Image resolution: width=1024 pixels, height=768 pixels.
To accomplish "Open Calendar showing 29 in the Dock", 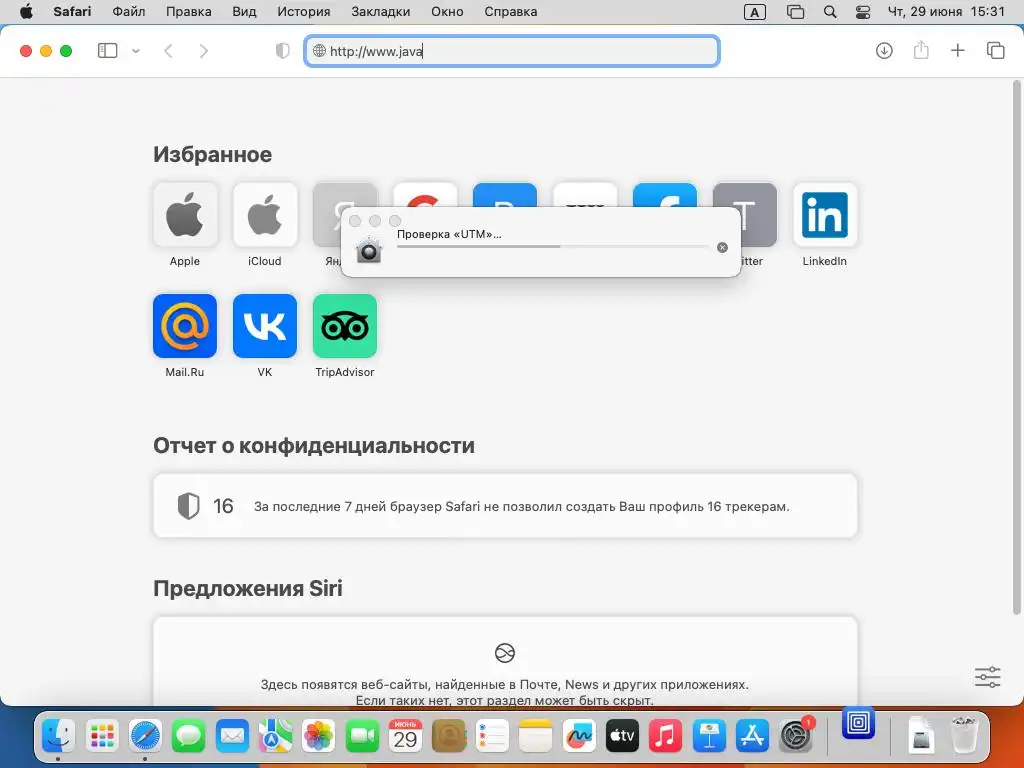I will [405, 736].
